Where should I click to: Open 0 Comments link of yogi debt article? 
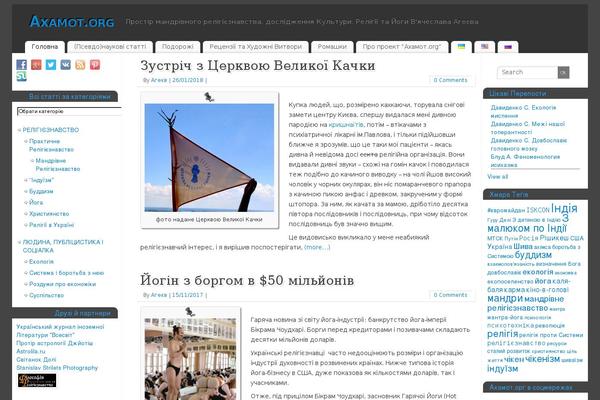(450, 295)
